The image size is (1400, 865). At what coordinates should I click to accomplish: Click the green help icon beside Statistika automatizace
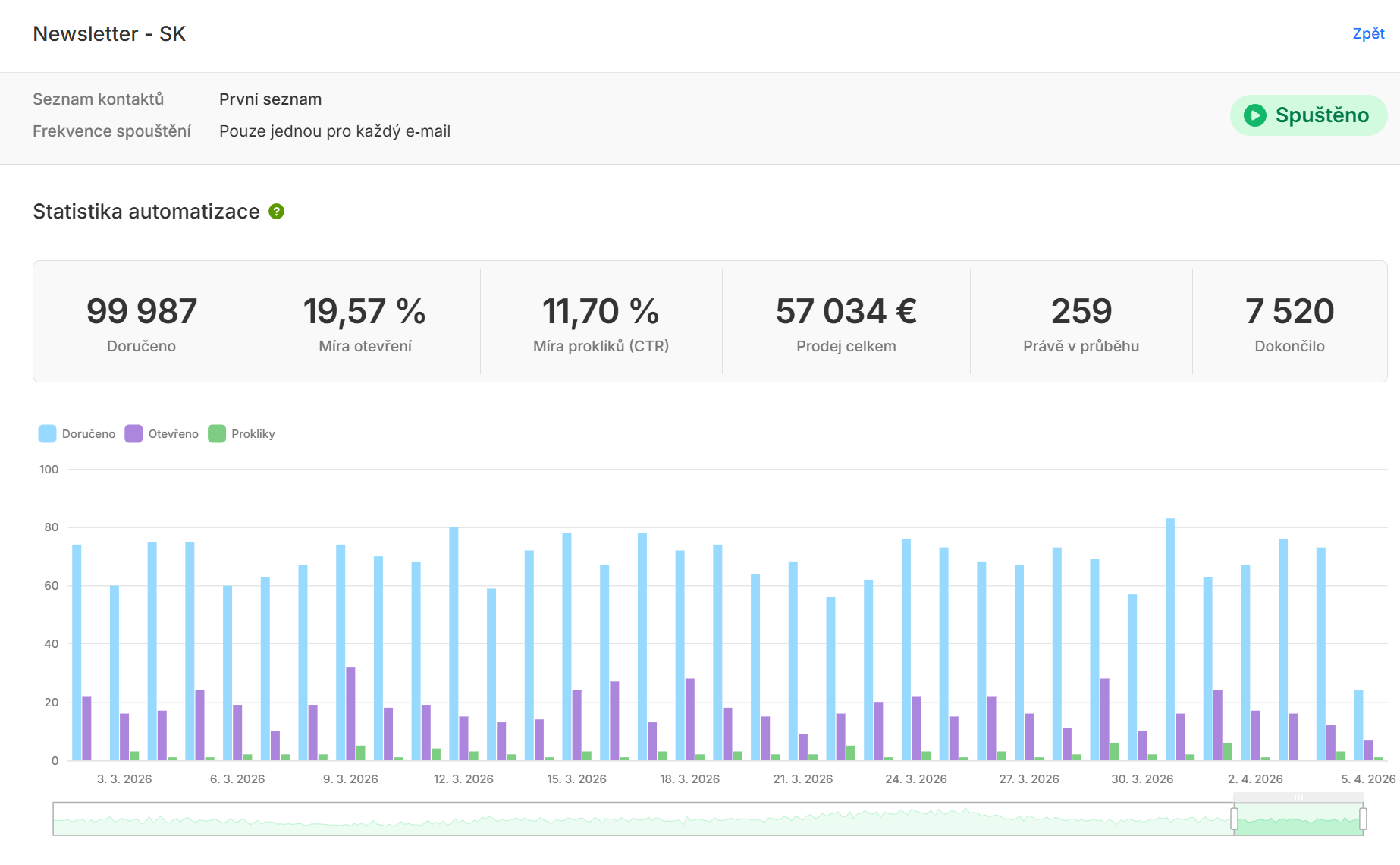coord(277,212)
